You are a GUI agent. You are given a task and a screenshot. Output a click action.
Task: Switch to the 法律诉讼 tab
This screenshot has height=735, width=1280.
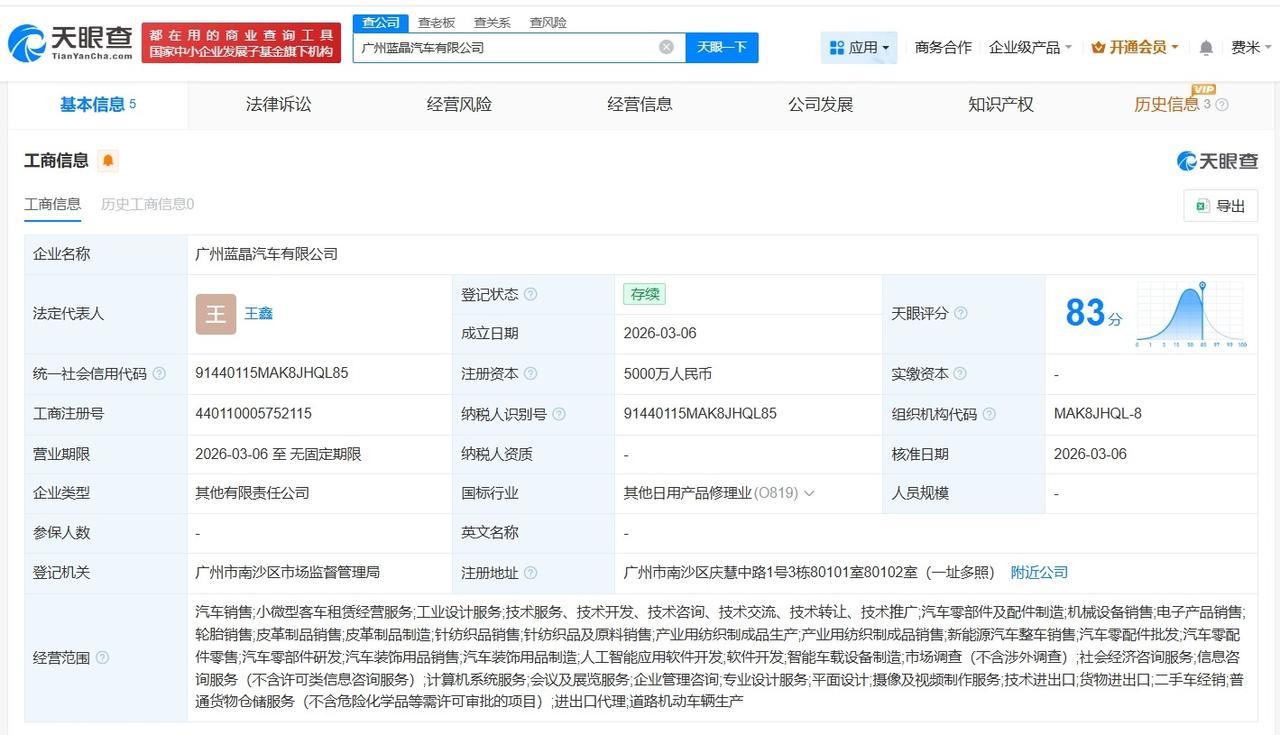pyautogui.click(x=278, y=104)
